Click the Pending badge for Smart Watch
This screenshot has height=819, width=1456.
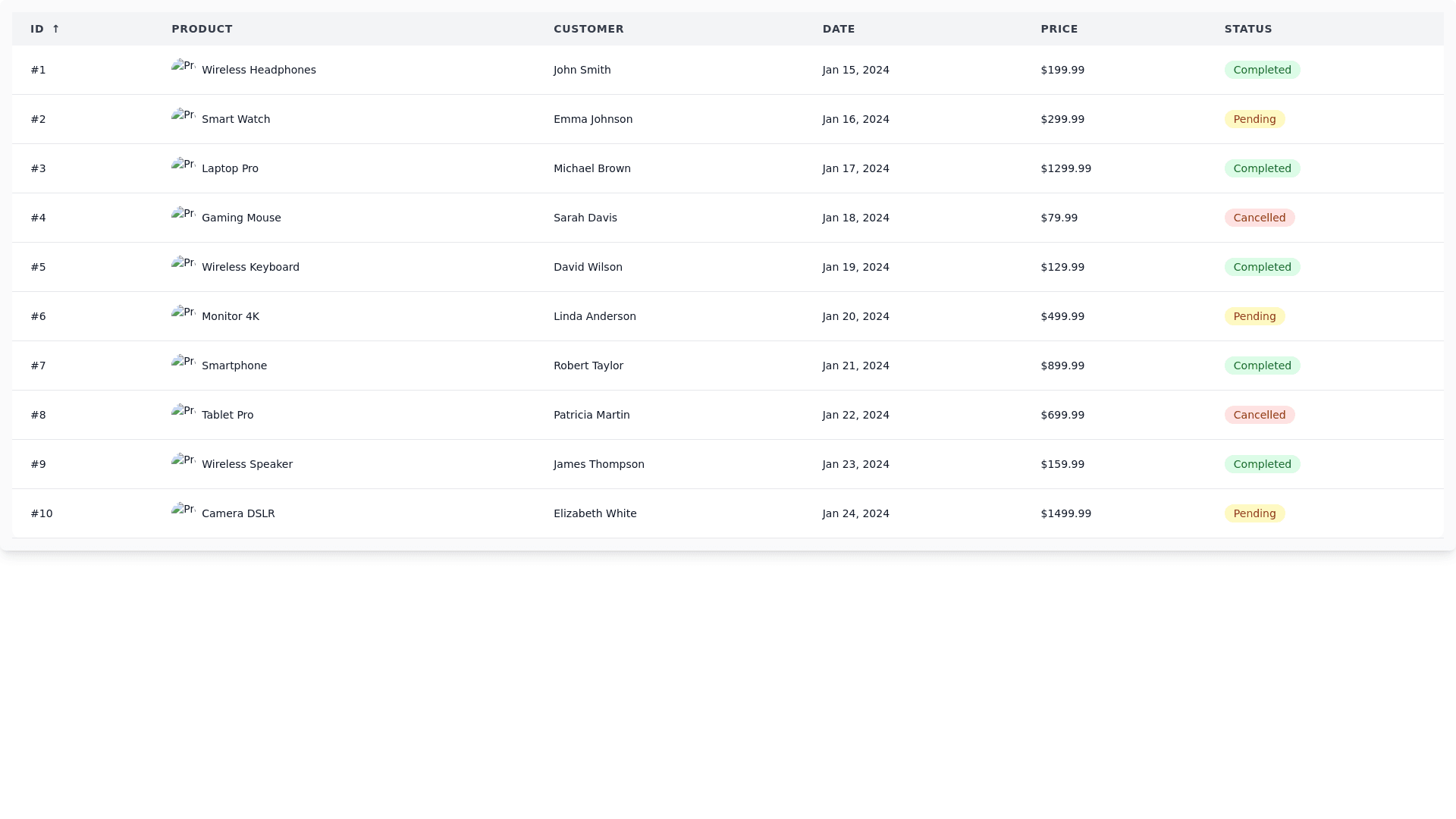pyautogui.click(x=1254, y=119)
